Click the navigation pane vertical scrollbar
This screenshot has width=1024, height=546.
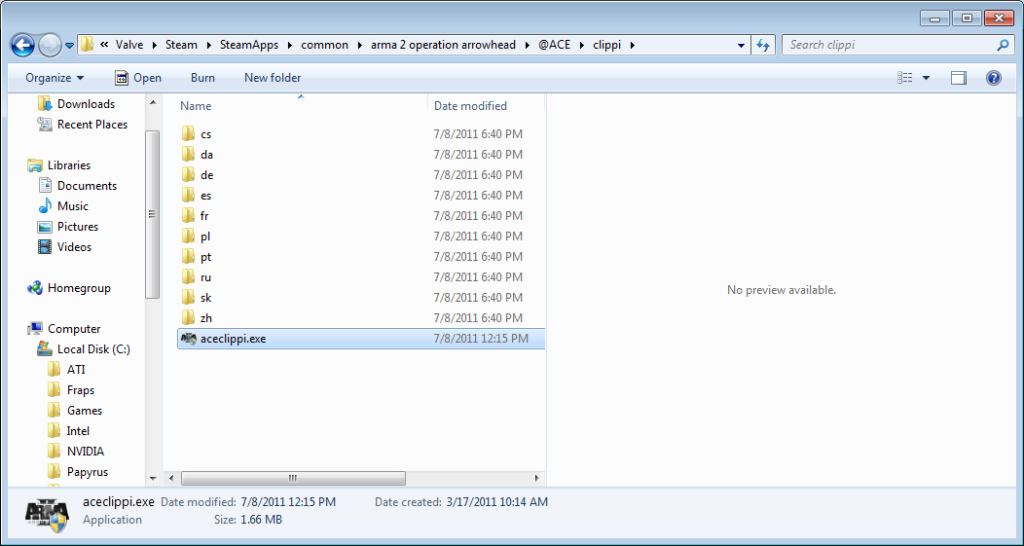pyautogui.click(x=152, y=214)
